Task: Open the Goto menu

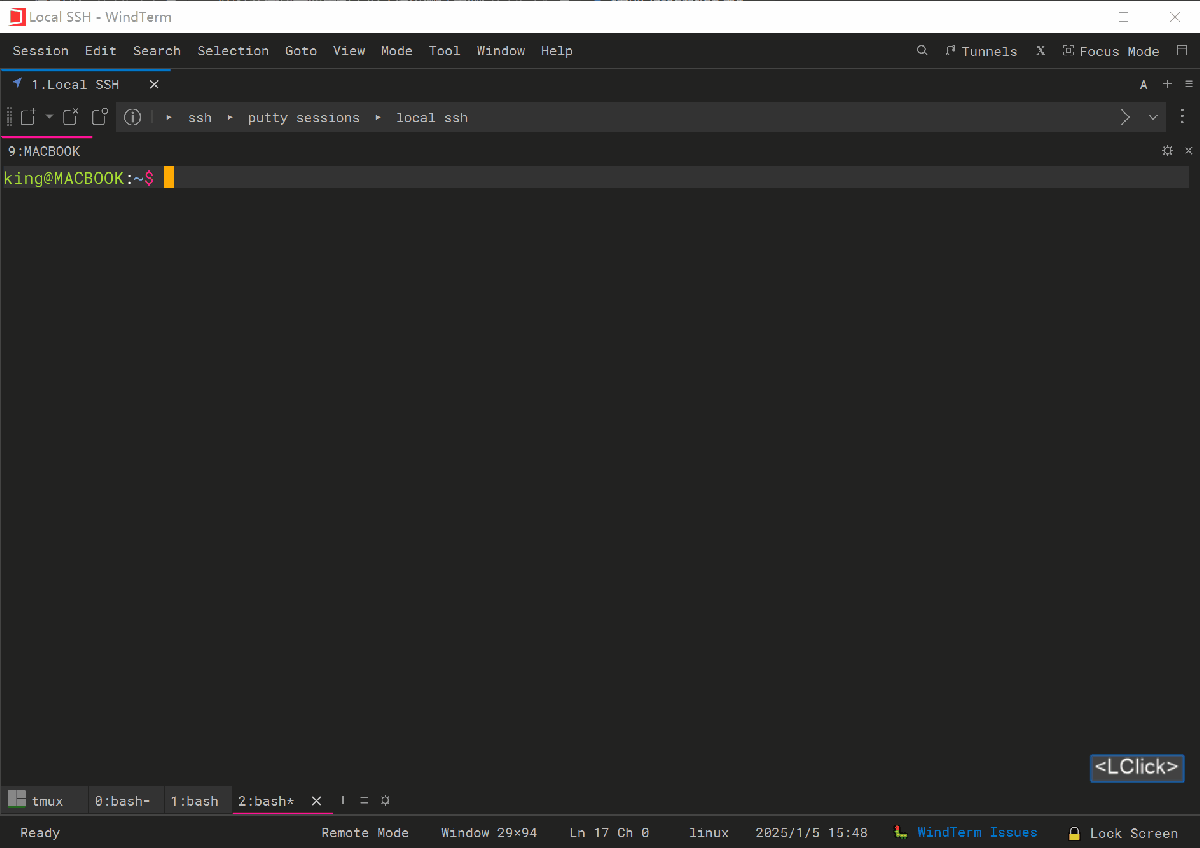Action: (301, 51)
